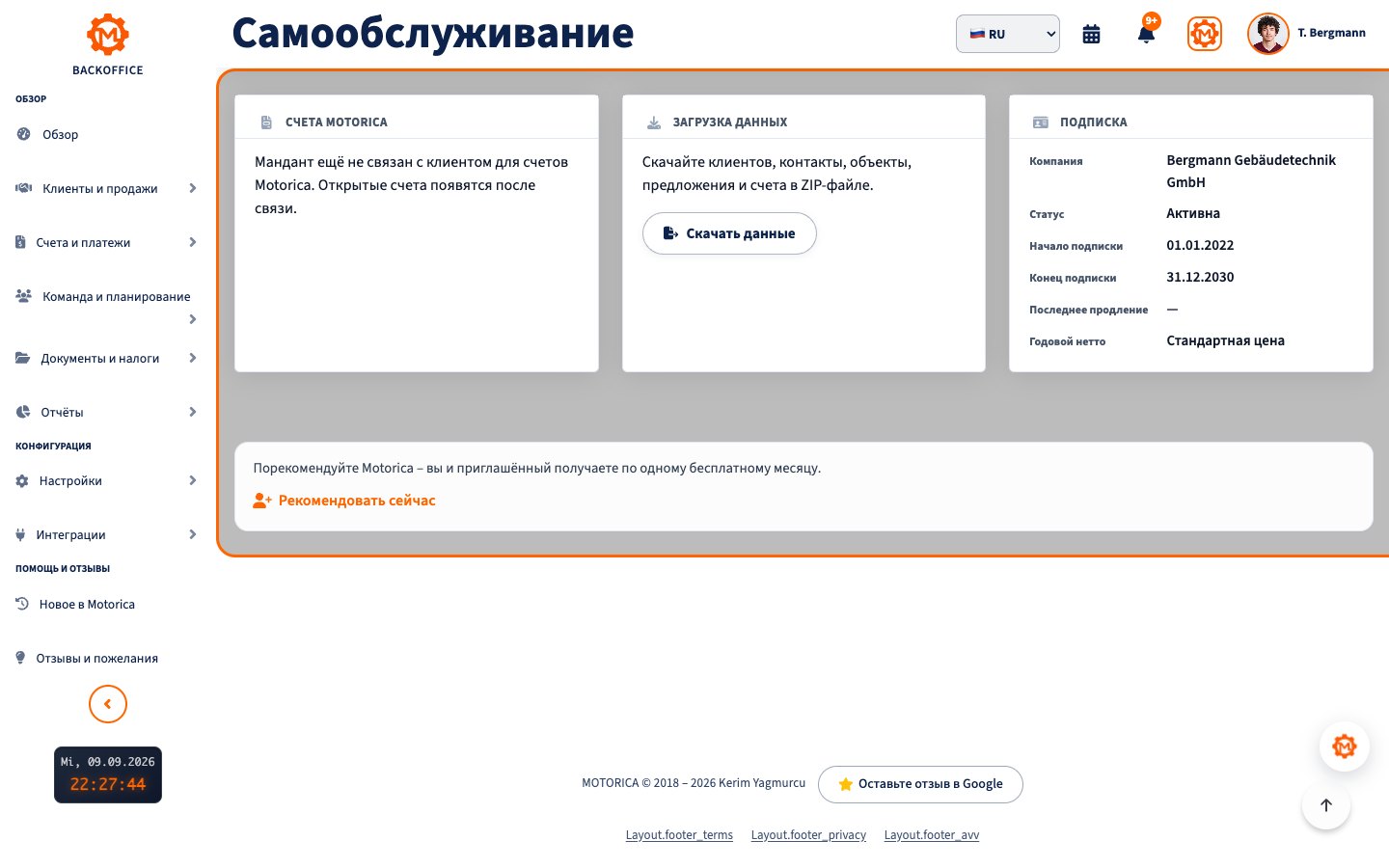1389x868 pixels.
Task: Open the RU language dropdown
Action: [x=1008, y=34]
